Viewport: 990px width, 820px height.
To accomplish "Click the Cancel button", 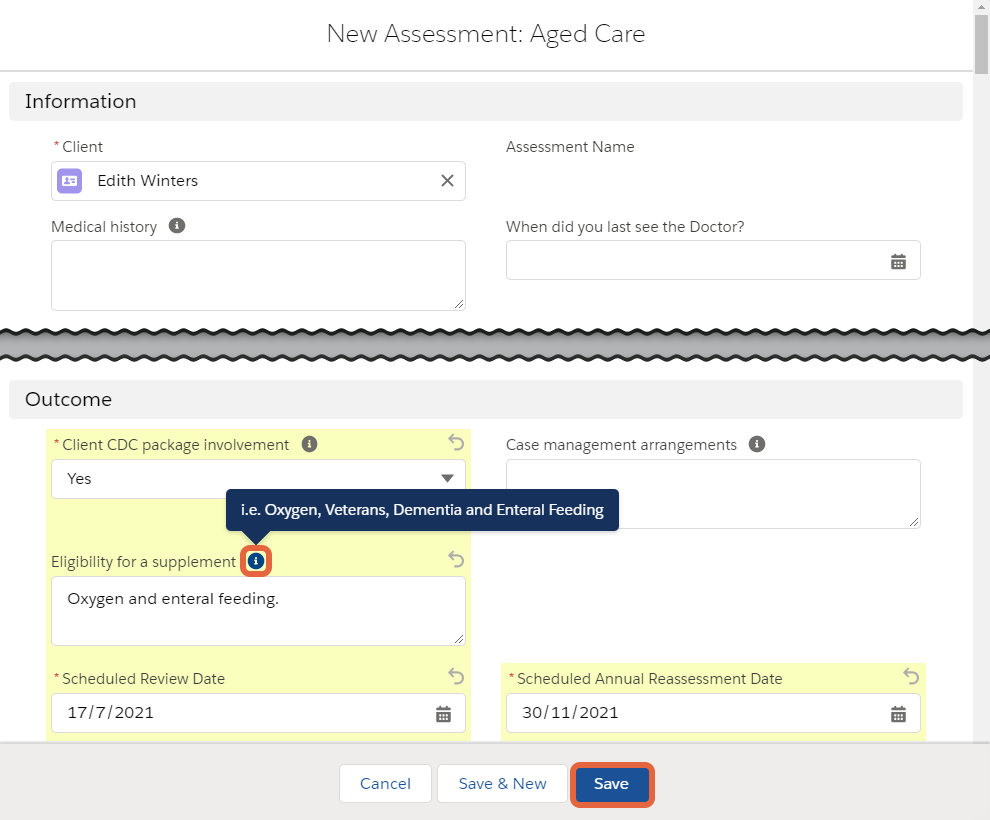I will (x=385, y=783).
